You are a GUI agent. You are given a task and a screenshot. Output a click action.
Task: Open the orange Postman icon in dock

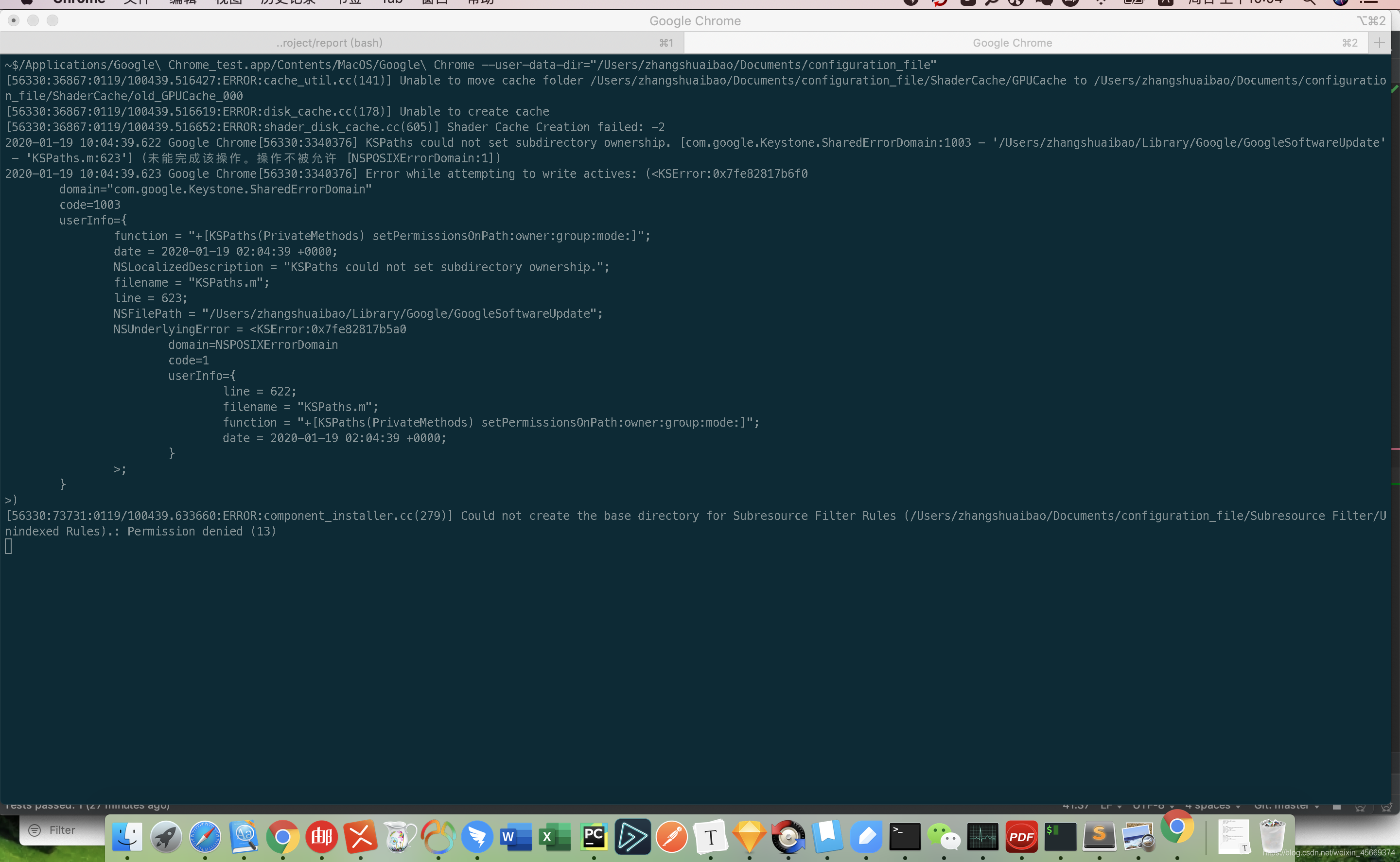[x=672, y=837]
